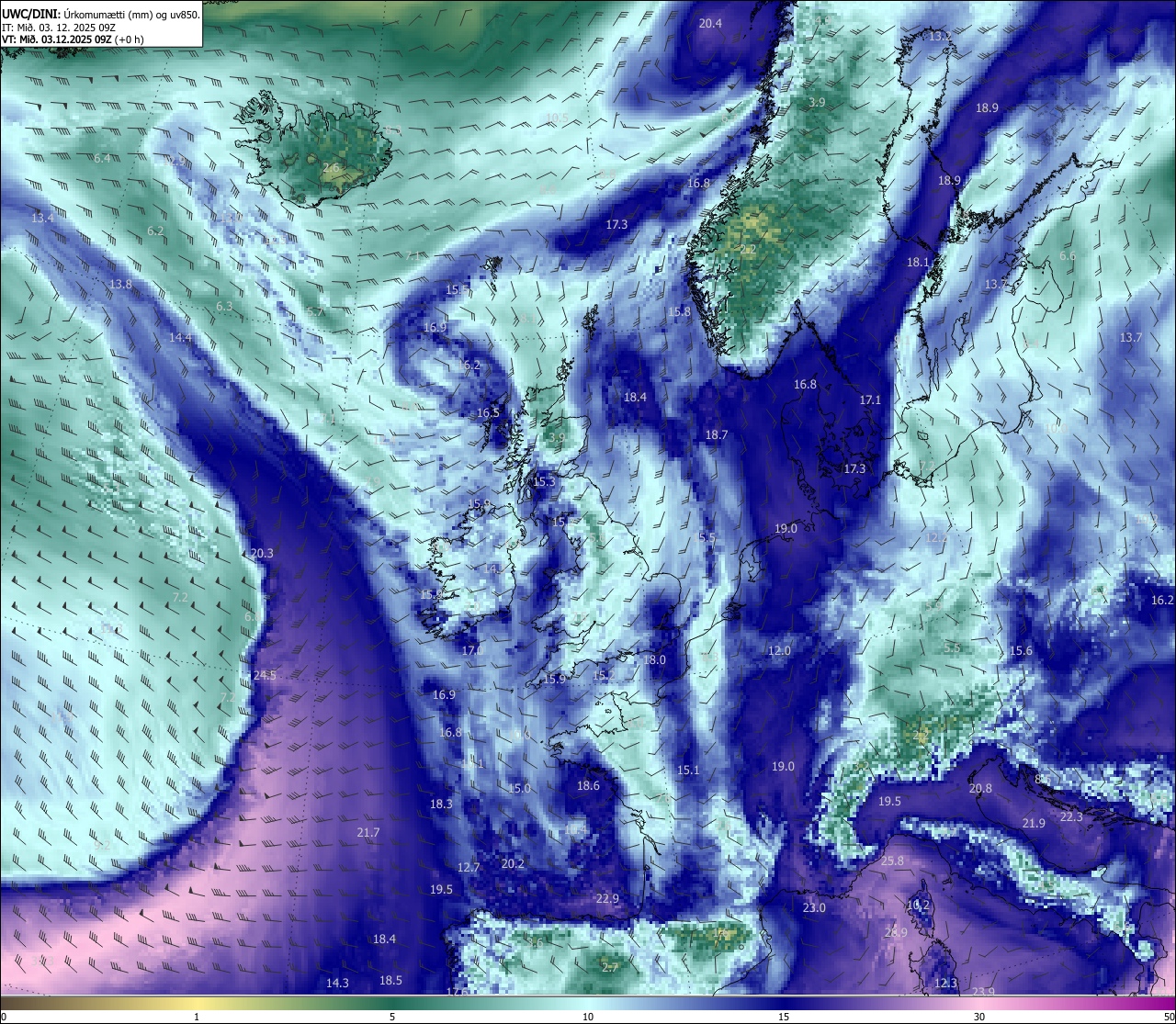Click the "10" tick label on the color scale
Screen dimensions: 1176x1024
588,1017
